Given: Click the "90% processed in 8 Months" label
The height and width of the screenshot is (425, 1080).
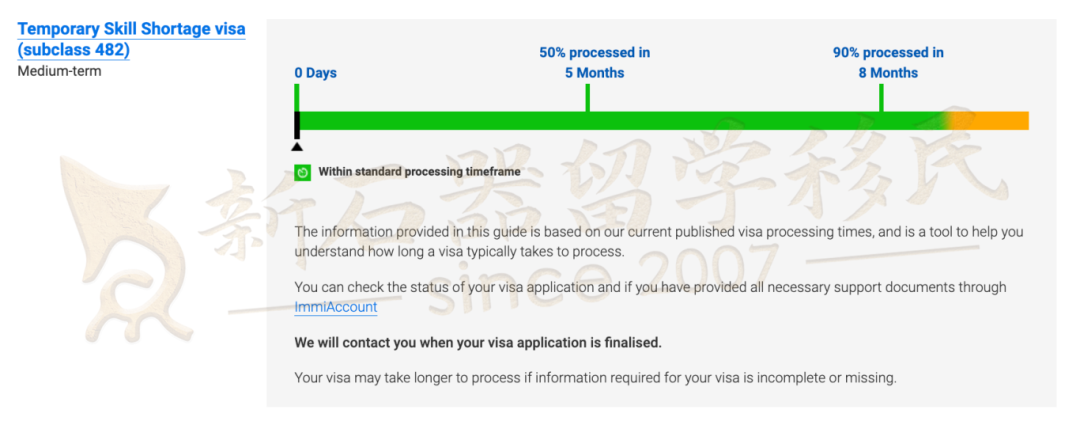Looking at the screenshot, I should [x=888, y=63].
